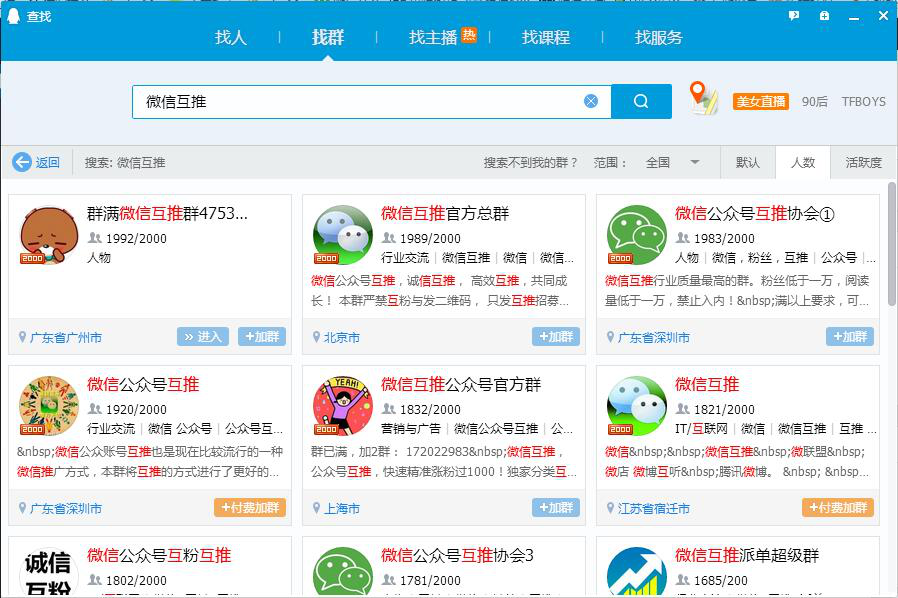Click 进入 button for 群满微信互推群
This screenshot has width=898, height=598.
tap(203, 337)
